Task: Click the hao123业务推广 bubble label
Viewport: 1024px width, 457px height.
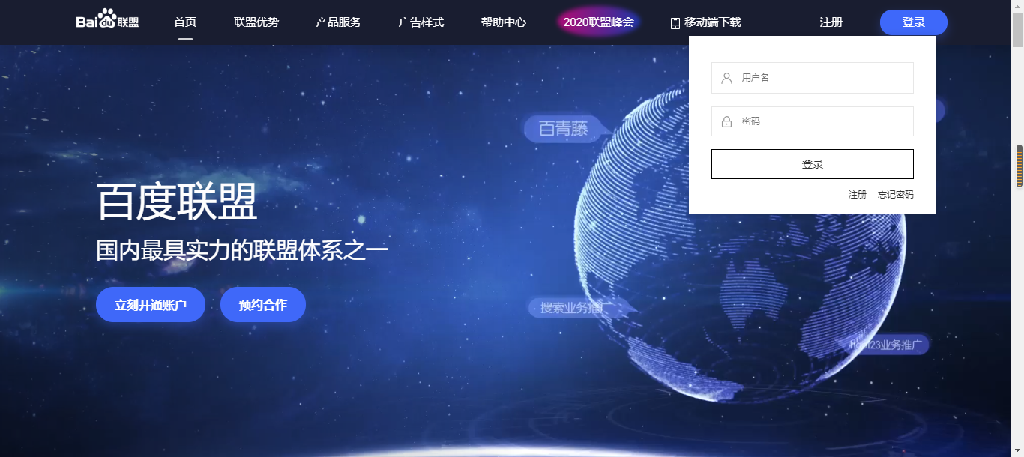Action: click(x=888, y=344)
